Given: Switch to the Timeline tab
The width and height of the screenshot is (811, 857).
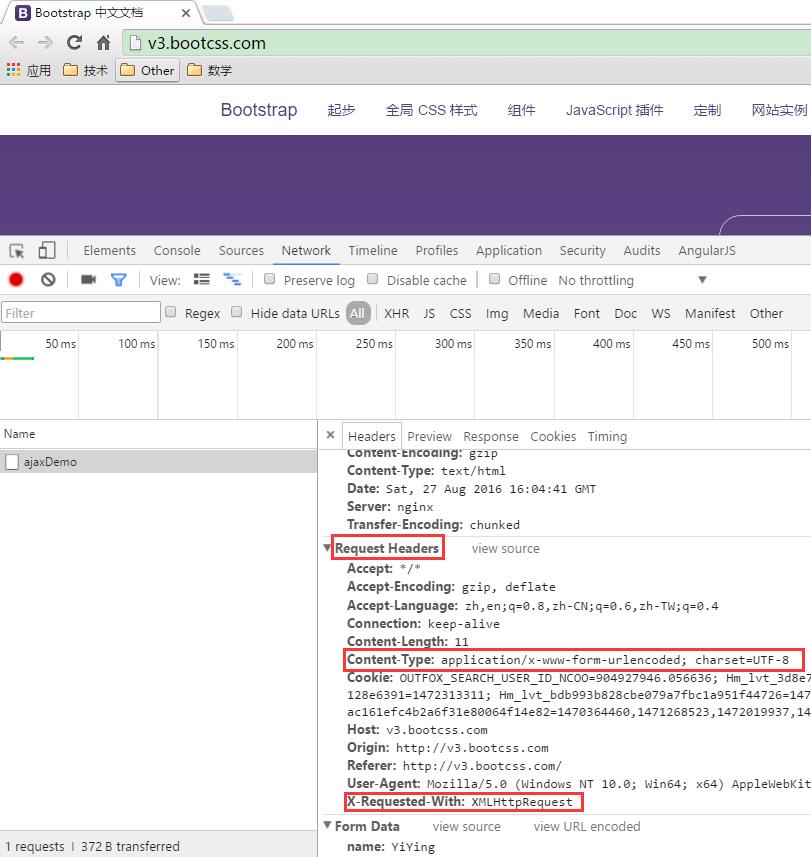Looking at the screenshot, I should pos(373,251).
